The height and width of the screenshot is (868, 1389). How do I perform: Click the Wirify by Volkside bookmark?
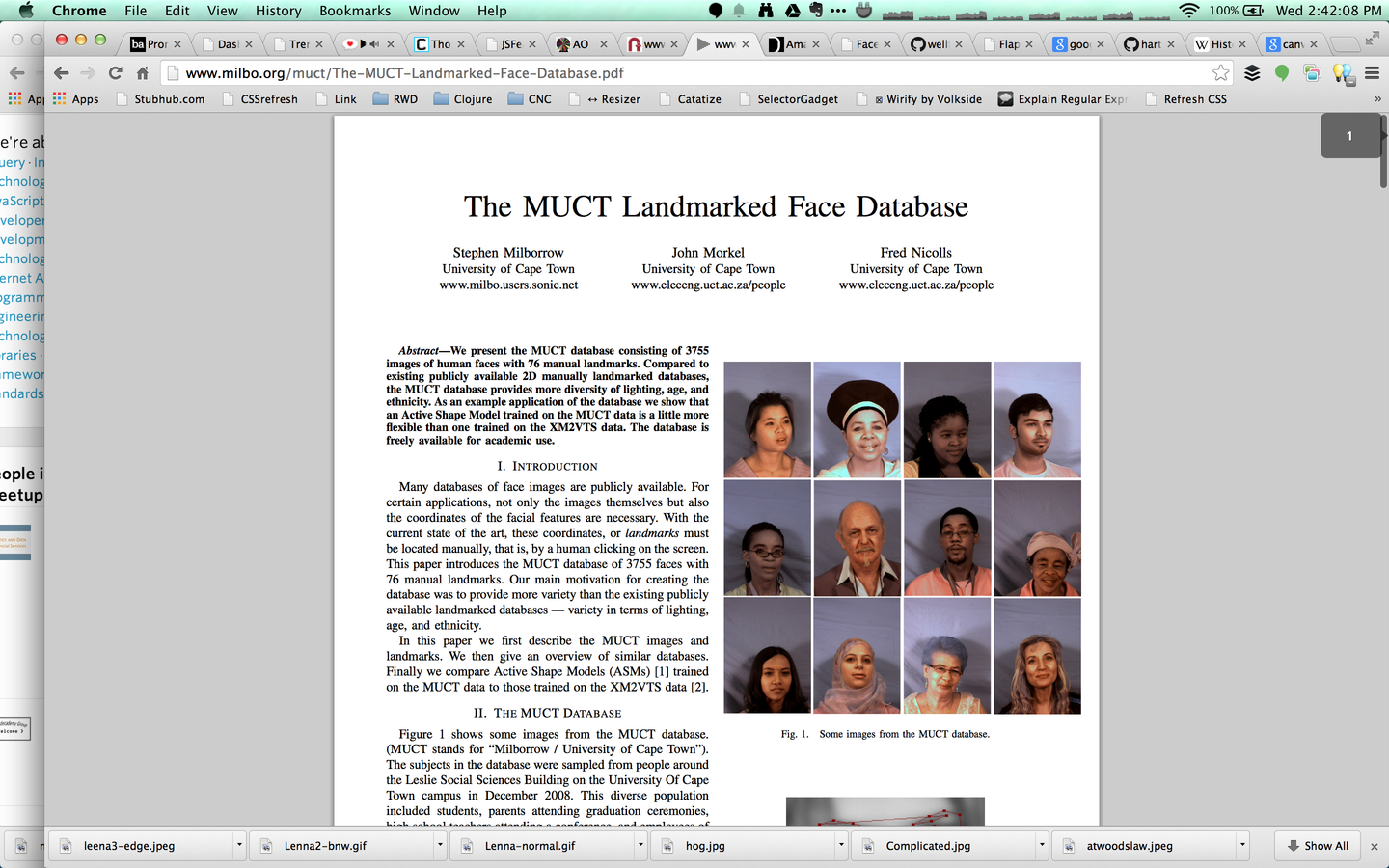pos(919,99)
